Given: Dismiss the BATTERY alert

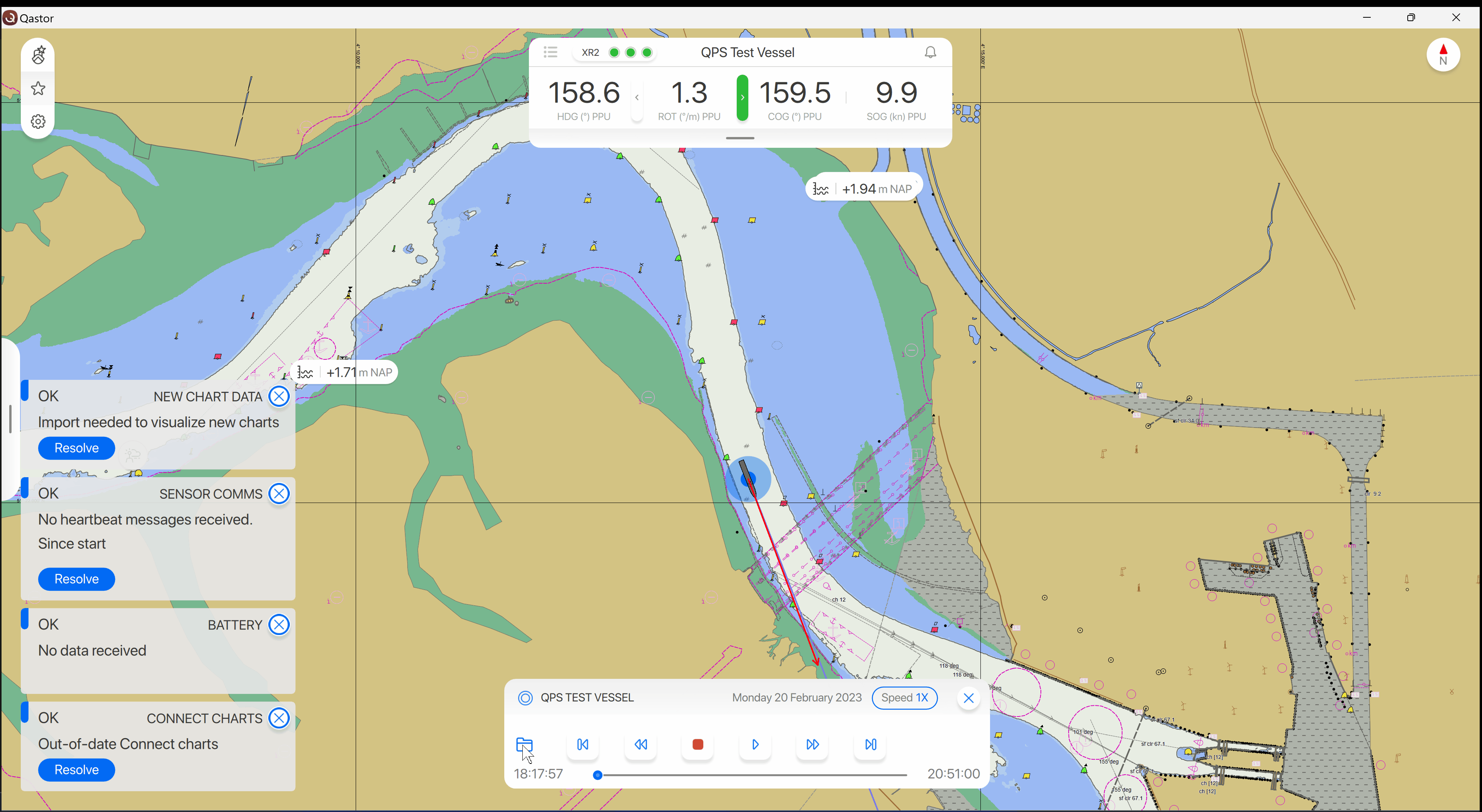Looking at the screenshot, I should 279,625.
